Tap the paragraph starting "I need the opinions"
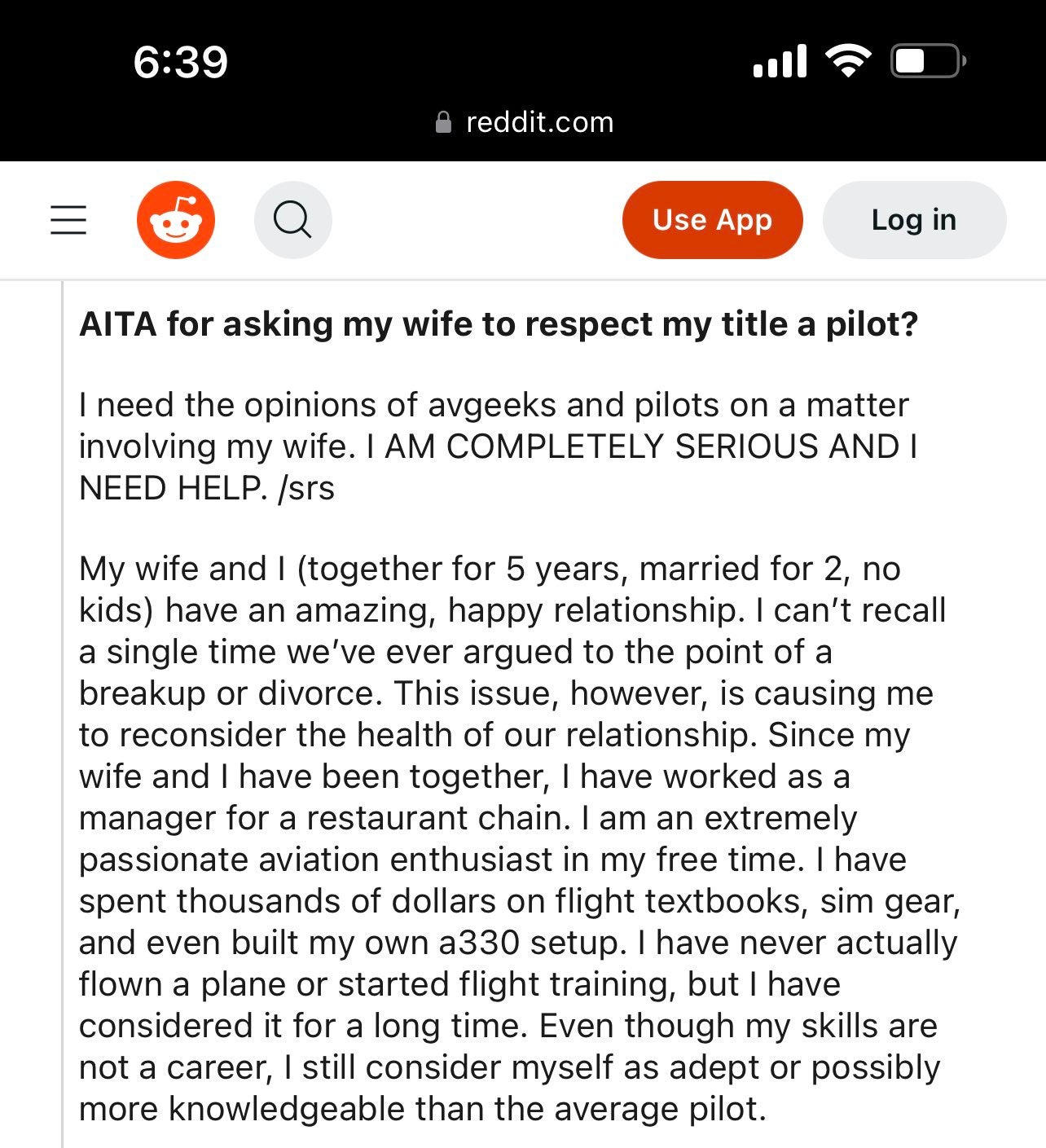Image resolution: width=1046 pixels, height=1148 pixels. pyautogui.click(x=497, y=446)
